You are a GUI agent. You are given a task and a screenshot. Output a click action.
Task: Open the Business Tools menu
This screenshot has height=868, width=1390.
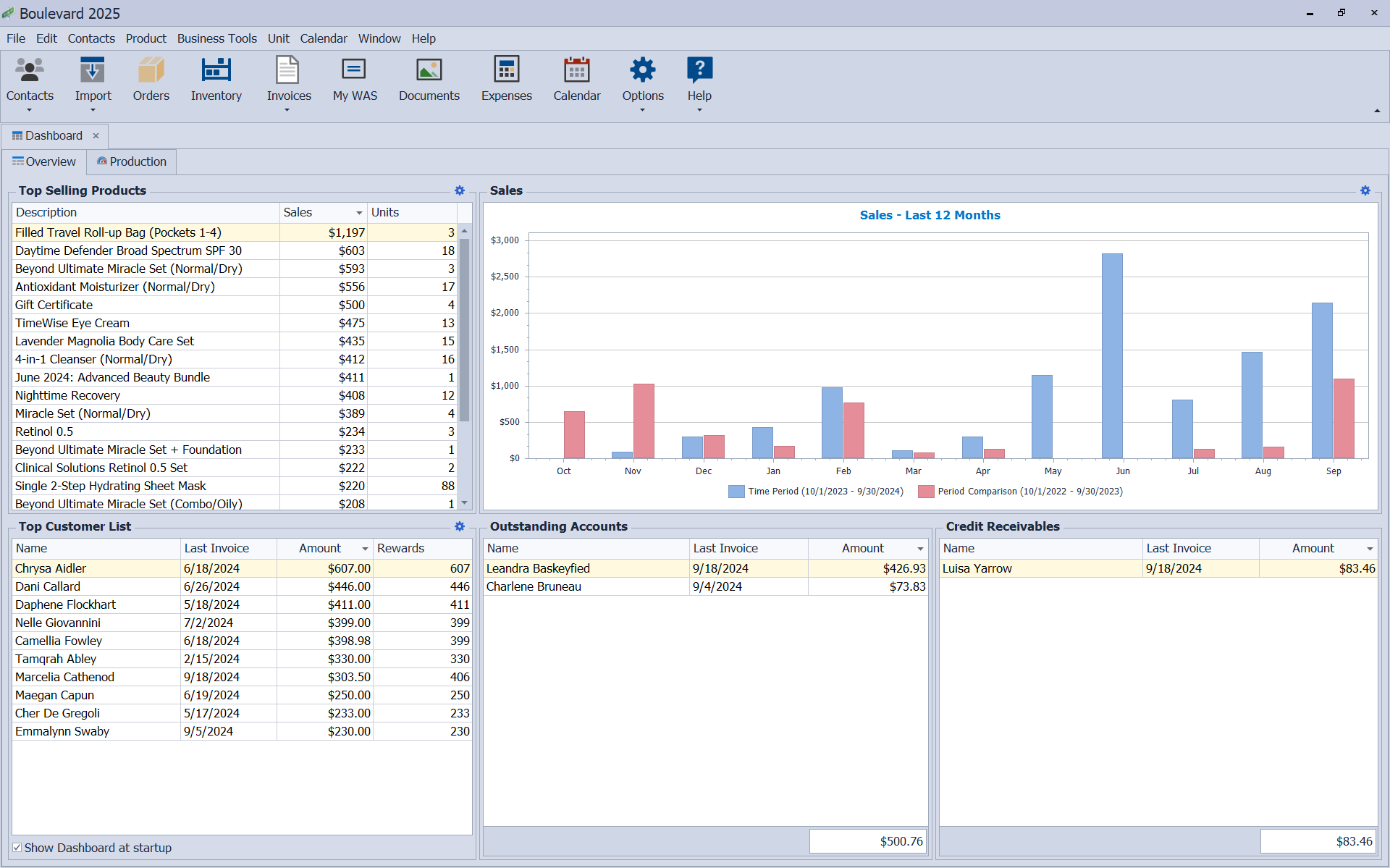click(216, 38)
